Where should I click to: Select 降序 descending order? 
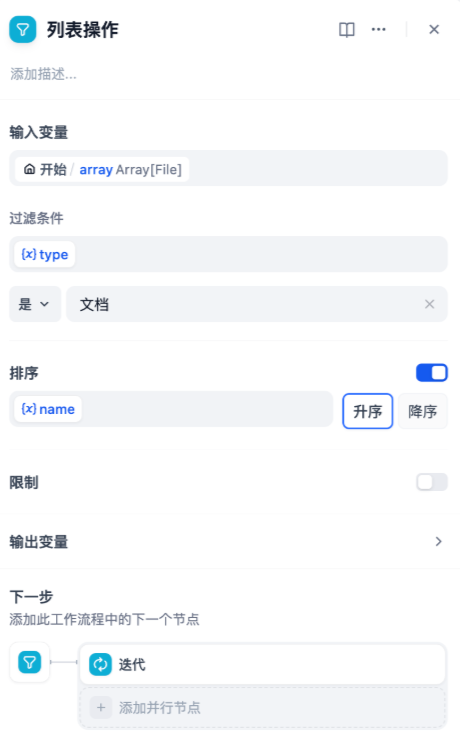click(422, 411)
